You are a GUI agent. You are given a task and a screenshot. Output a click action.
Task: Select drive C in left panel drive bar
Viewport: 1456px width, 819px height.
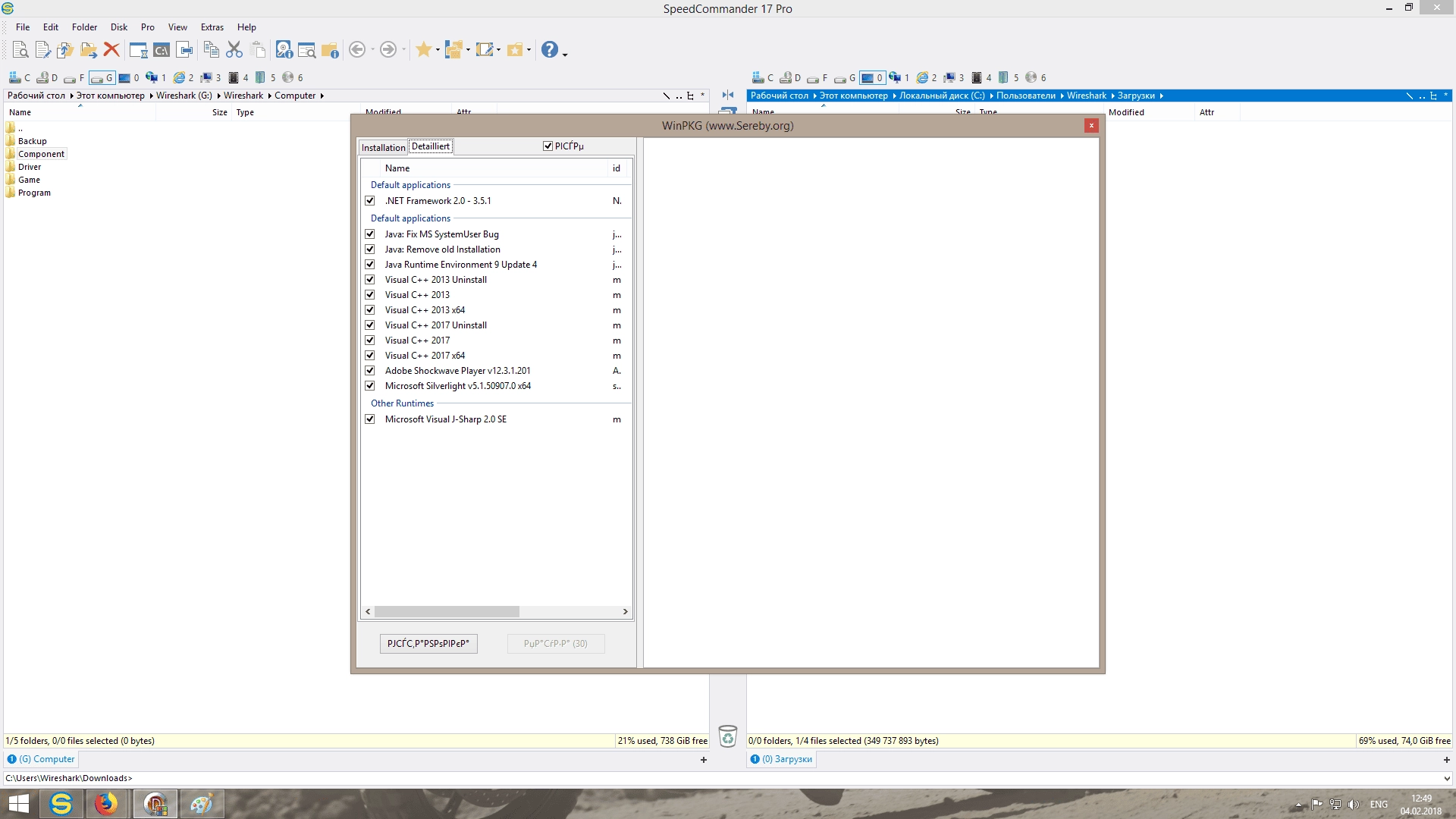pos(20,77)
